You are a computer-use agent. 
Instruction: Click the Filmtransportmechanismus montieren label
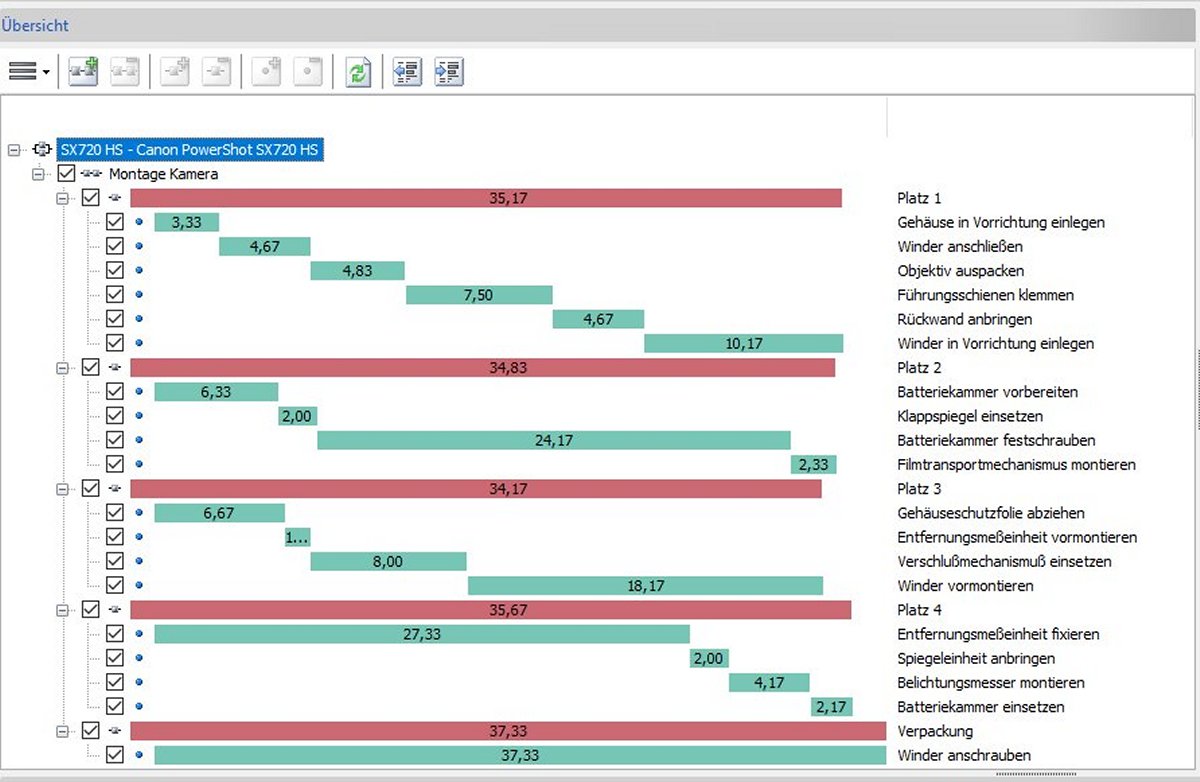click(x=1016, y=465)
